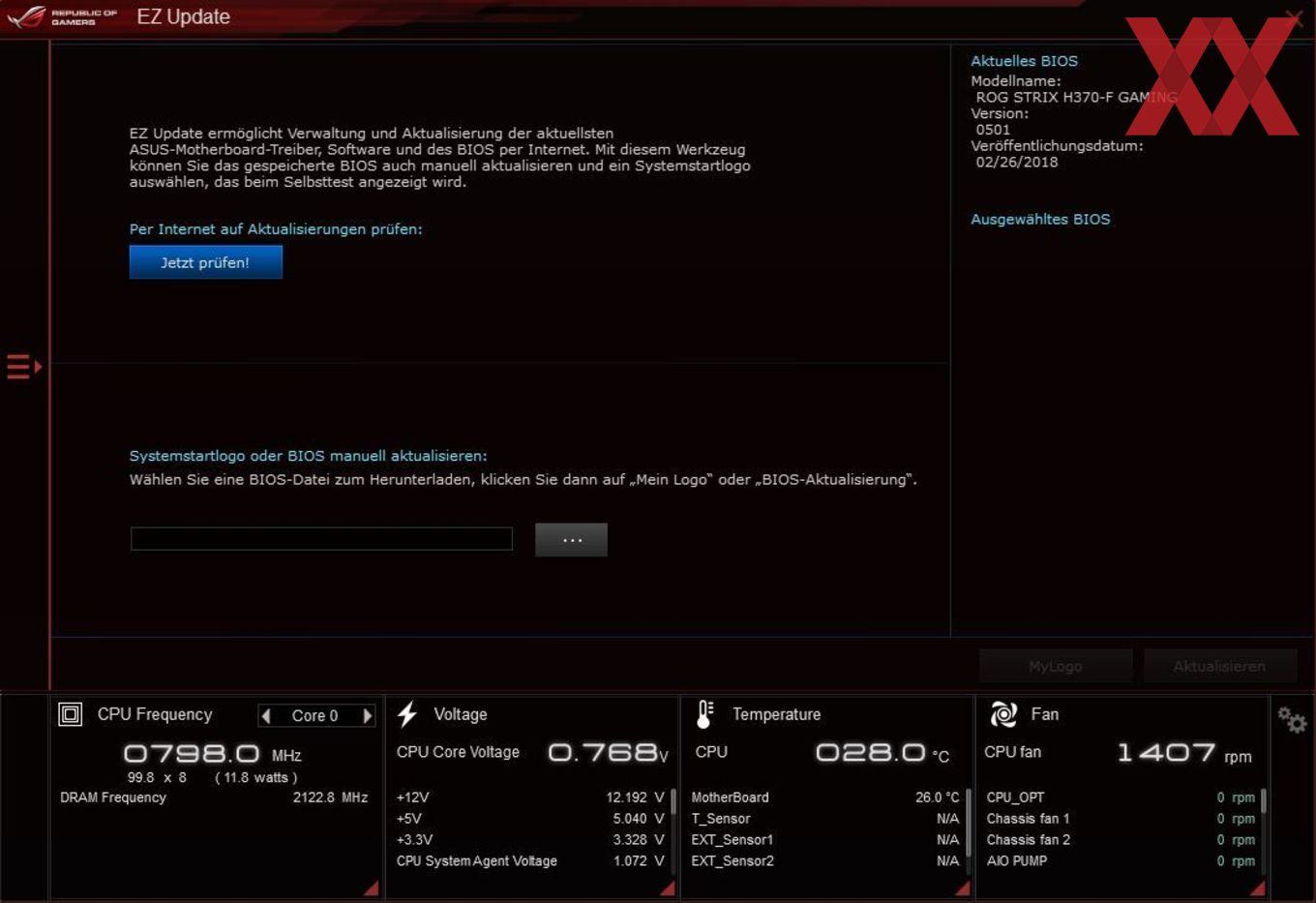Click the Aktualisieren button
The height and width of the screenshot is (903, 1316).
[x=1219, y=666]
